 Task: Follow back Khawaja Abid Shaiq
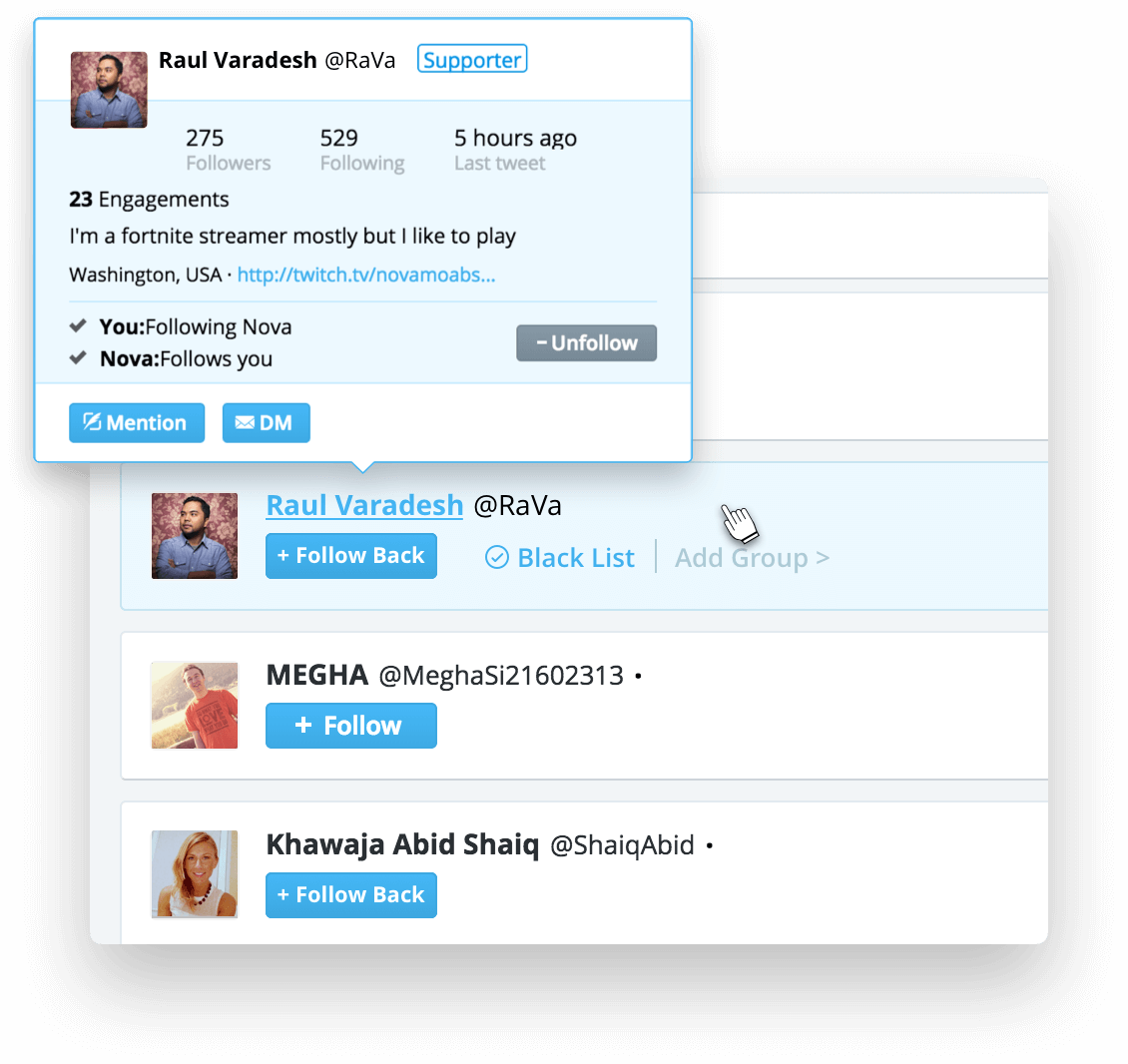[351, 895]
